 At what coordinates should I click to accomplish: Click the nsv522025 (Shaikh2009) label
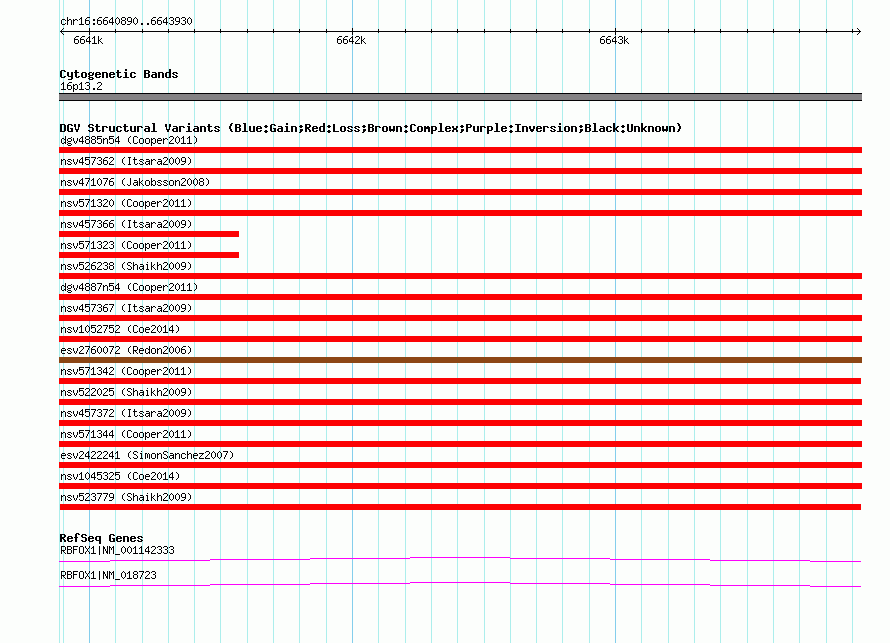[x=126, y=392]
